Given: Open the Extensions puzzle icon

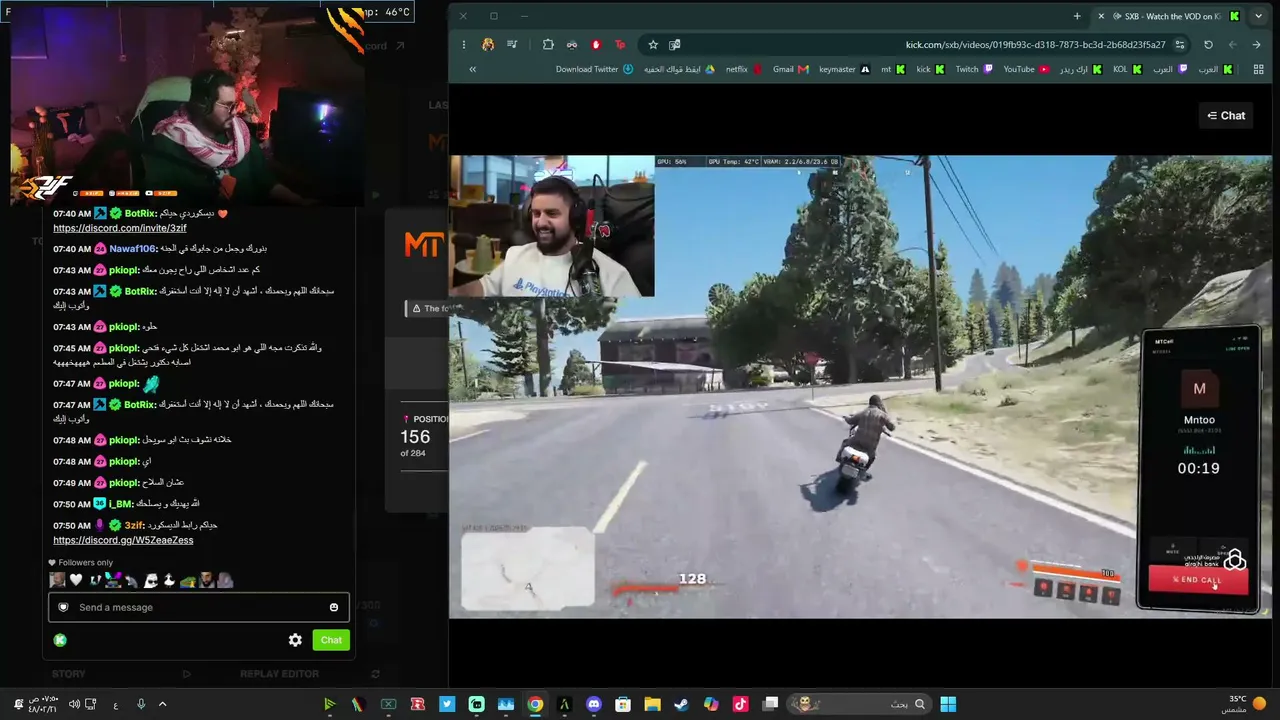Looking at the screenshot, I should 548,44.
